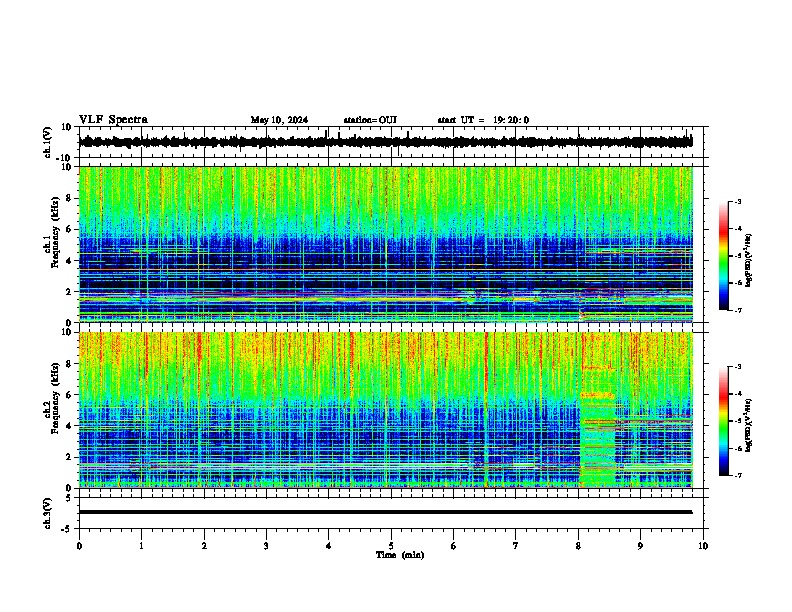792x612 pixels.
Task: Click time axis tick label "5"
Action: tap(391, 546)
